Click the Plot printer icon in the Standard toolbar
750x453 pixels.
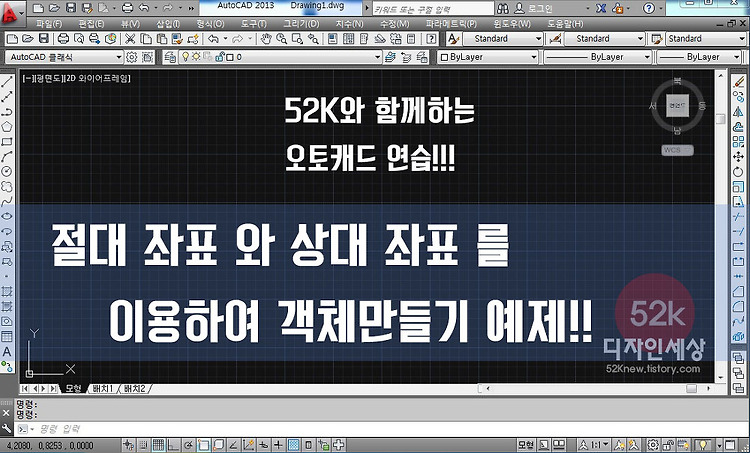coord(63,39)
